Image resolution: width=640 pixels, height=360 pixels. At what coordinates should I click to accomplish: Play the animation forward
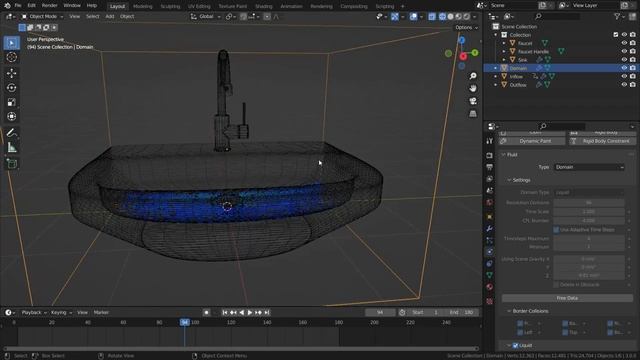[x=250, y=313]
